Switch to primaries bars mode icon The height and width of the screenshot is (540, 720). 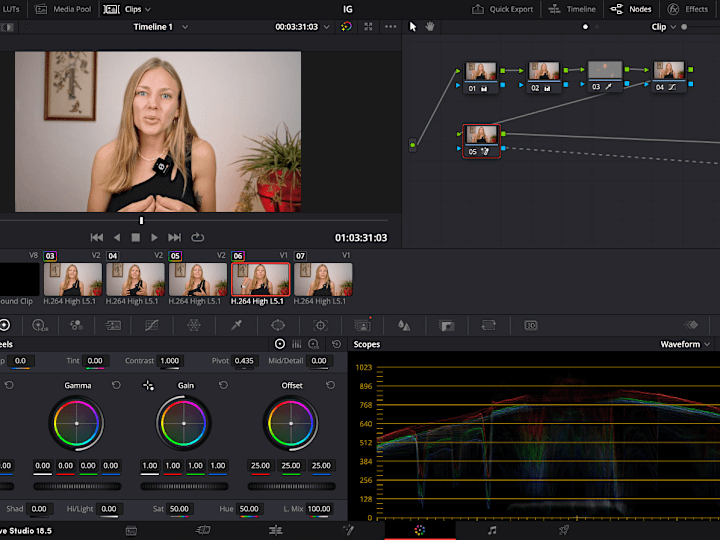click(x=297, y=344)
